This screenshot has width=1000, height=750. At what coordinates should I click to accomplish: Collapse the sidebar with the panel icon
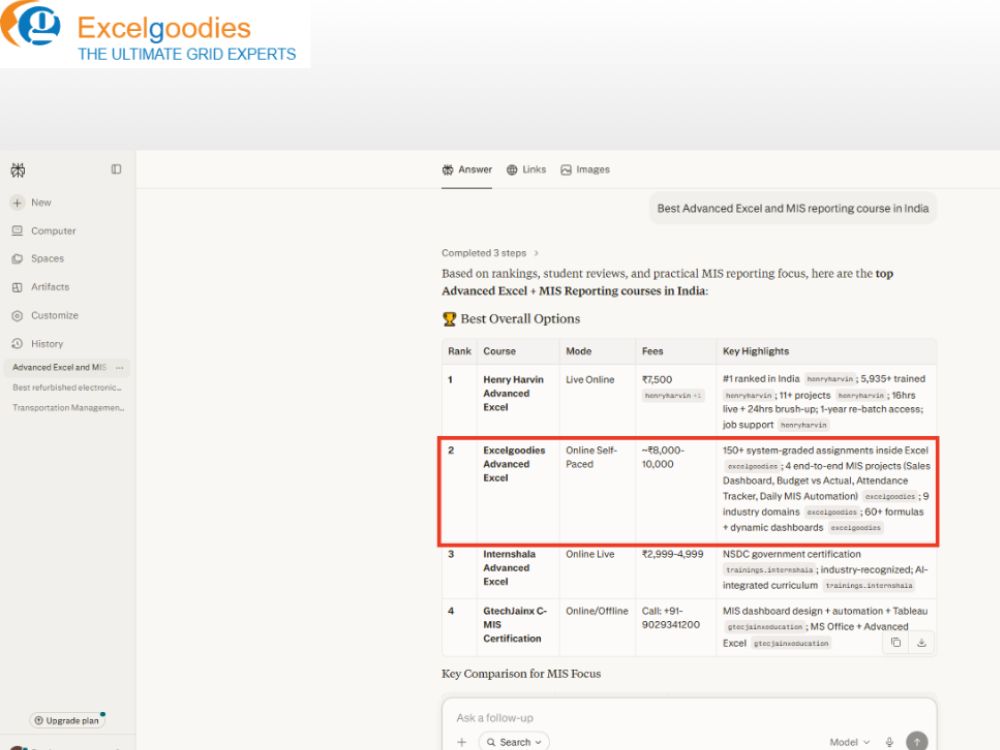point(116,169)
